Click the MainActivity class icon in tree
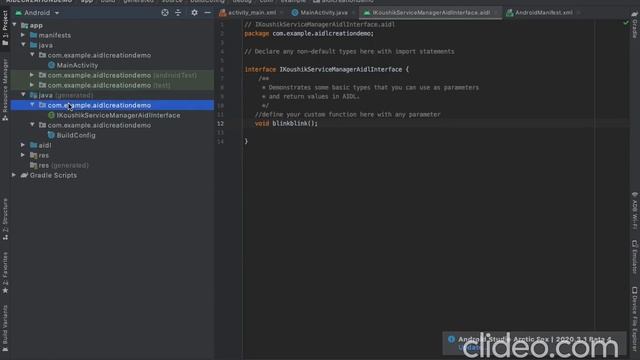 pyautogui.click(x=51, y=65)
